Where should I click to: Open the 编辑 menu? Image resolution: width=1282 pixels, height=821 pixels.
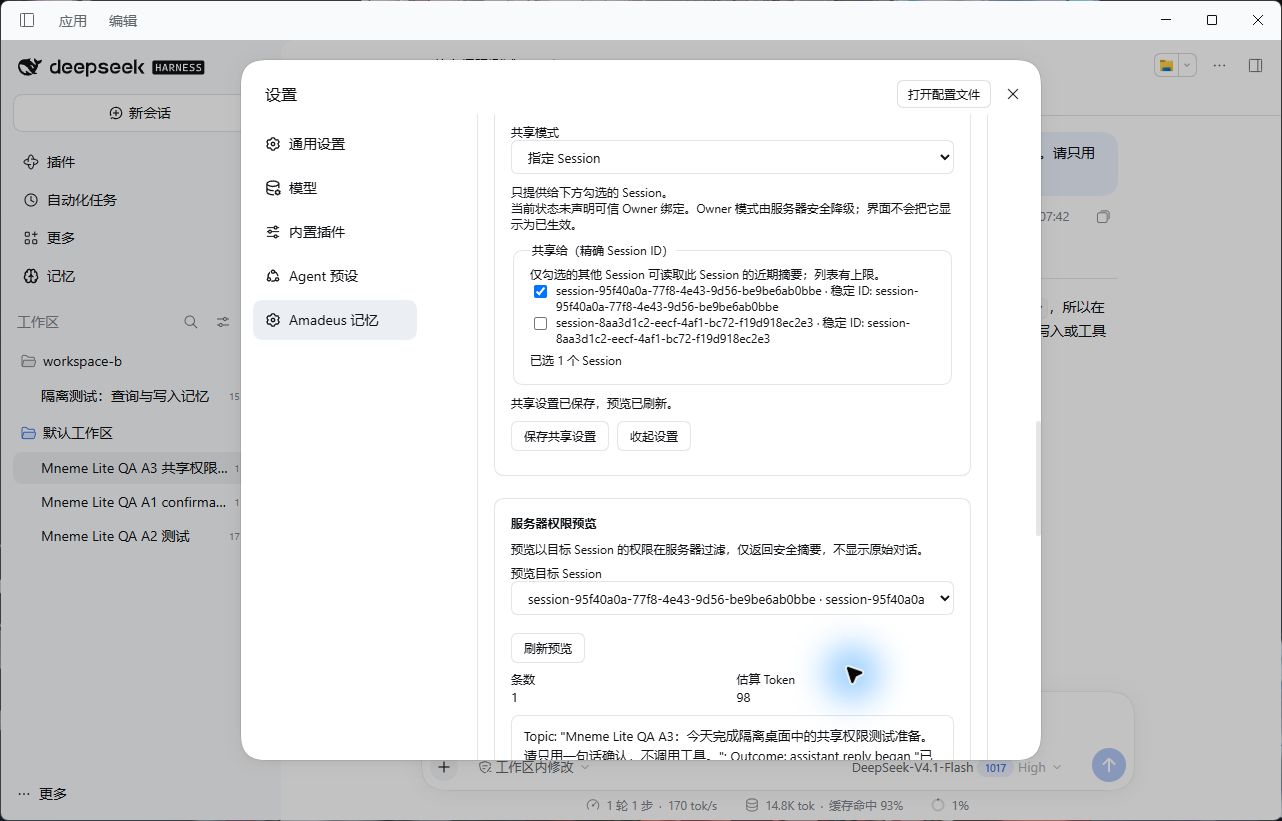click(123, 21)
